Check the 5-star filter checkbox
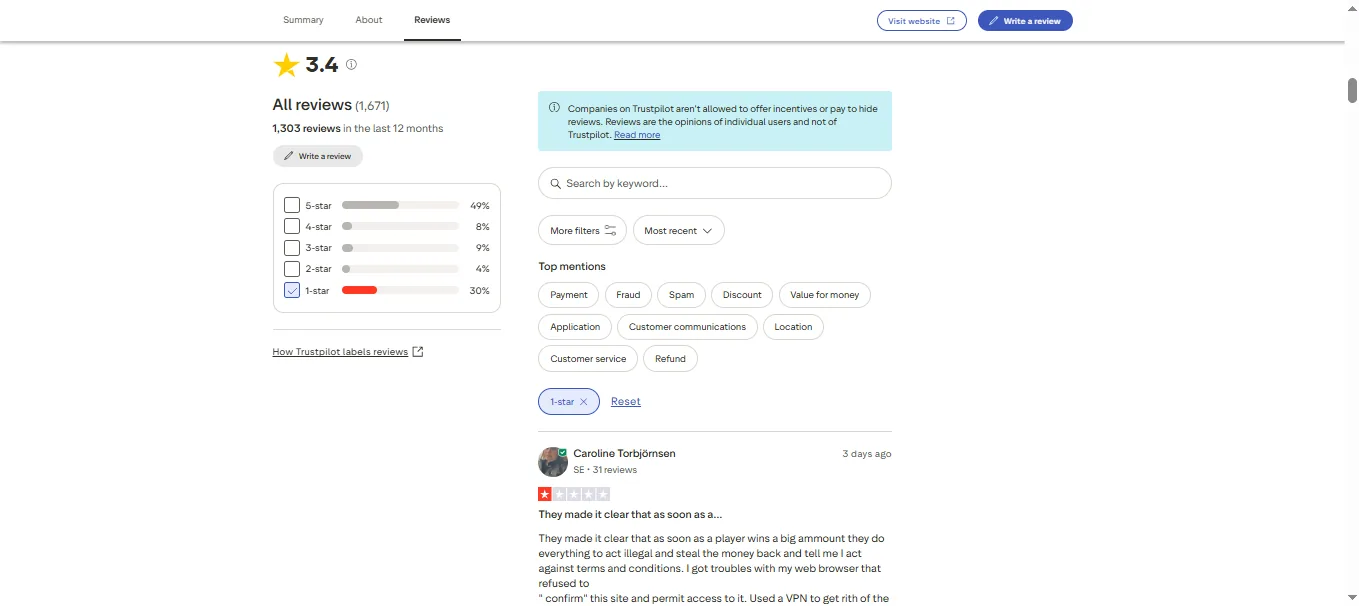 292,205
